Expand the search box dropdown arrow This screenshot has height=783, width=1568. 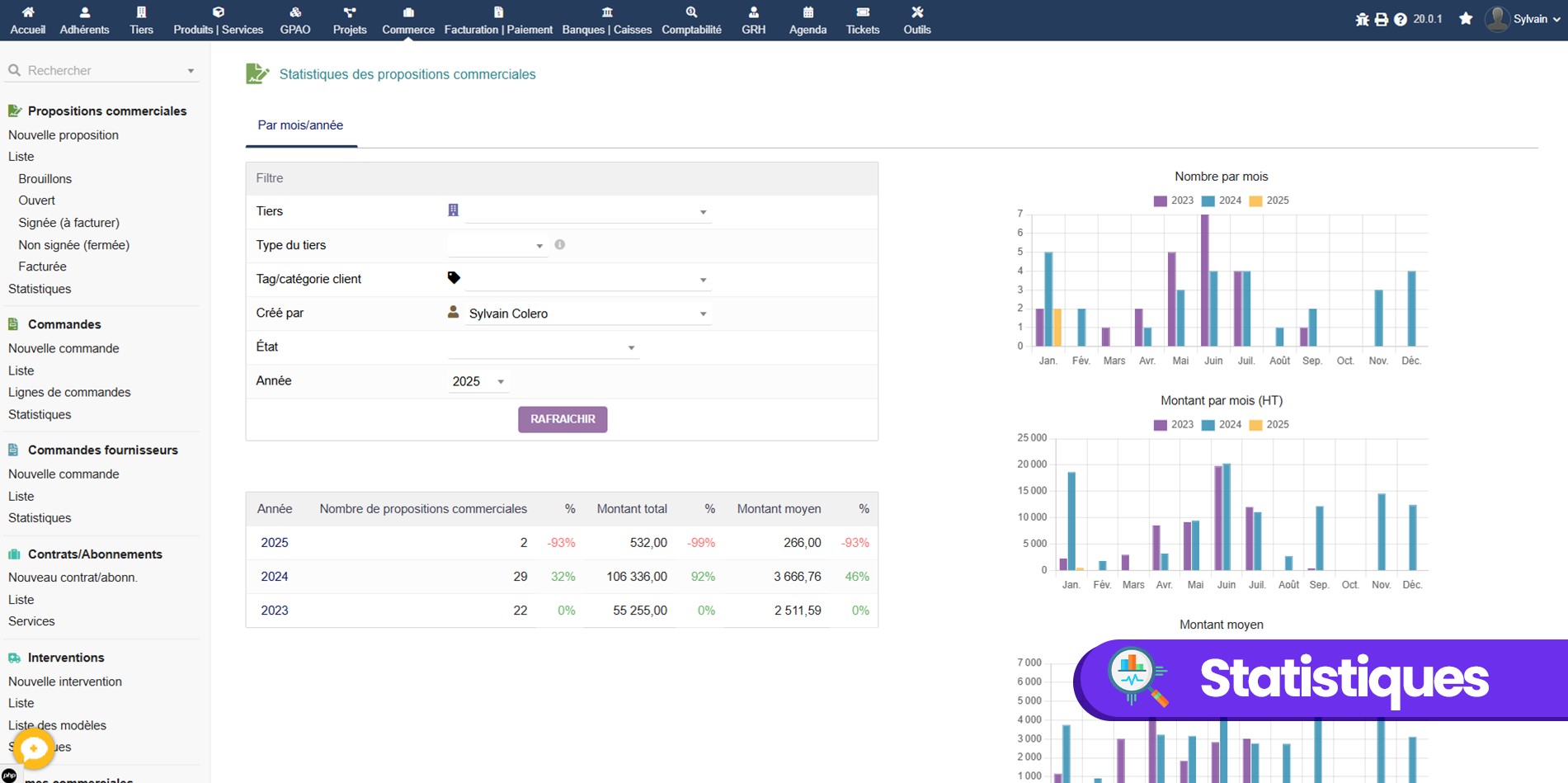191,71
